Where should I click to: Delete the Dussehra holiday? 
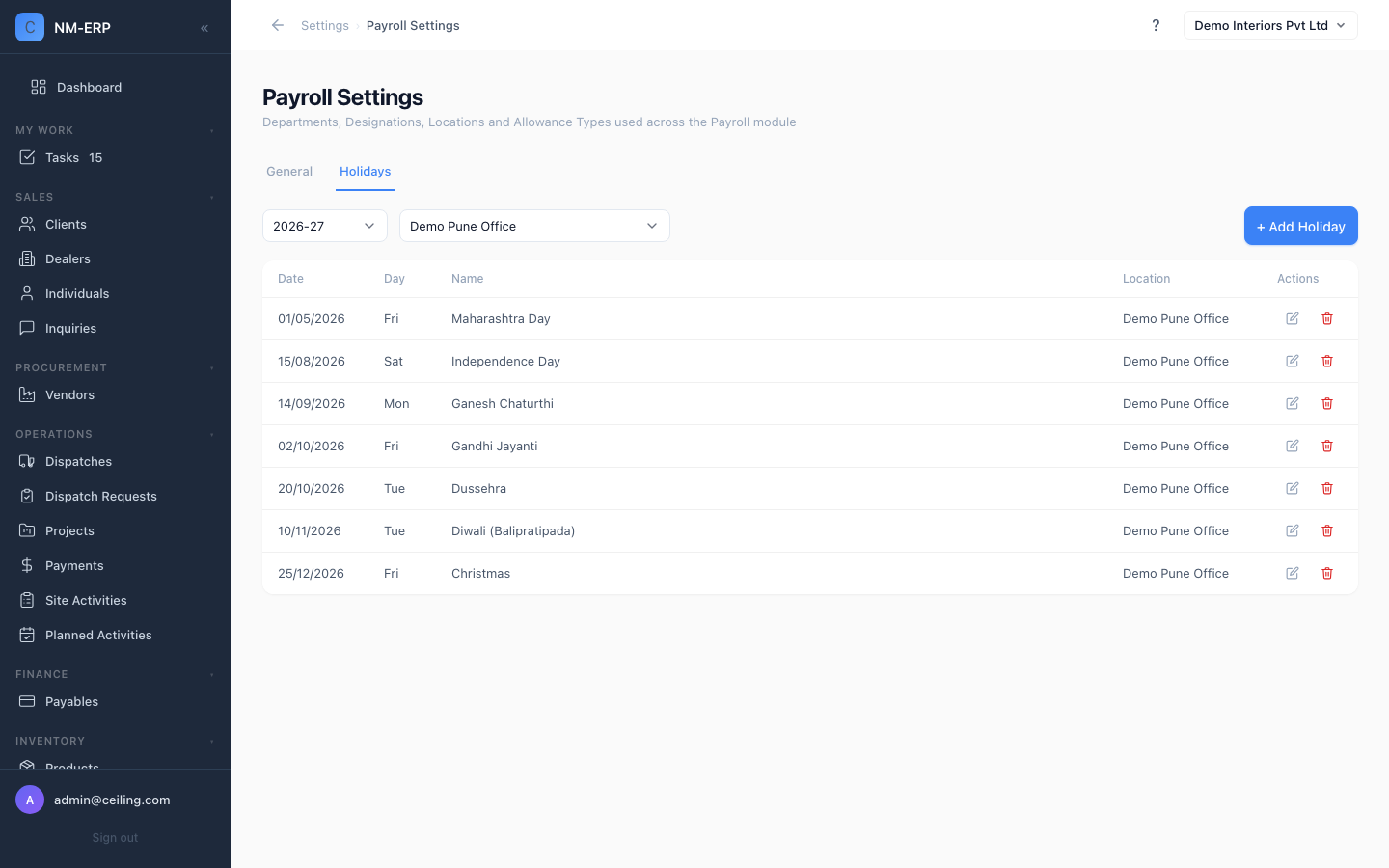1327,488
